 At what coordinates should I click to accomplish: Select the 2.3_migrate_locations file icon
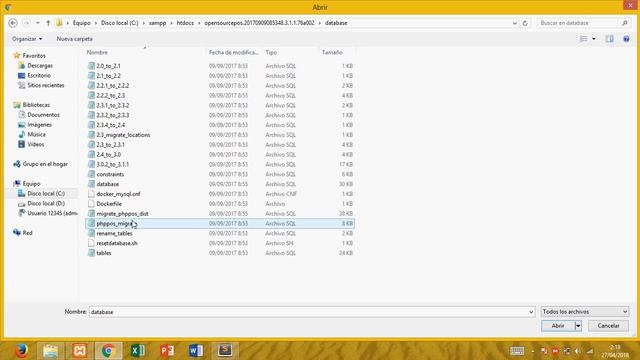click(x=91, y=135)
